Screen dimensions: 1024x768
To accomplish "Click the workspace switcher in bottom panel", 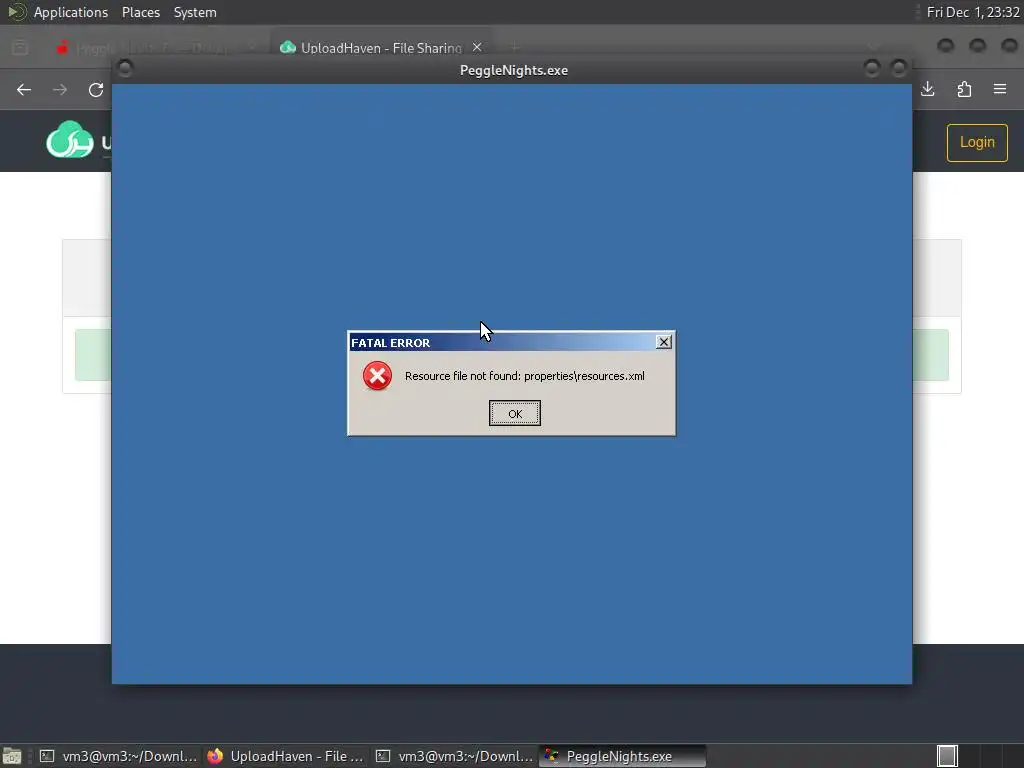I will click(947, 756).
